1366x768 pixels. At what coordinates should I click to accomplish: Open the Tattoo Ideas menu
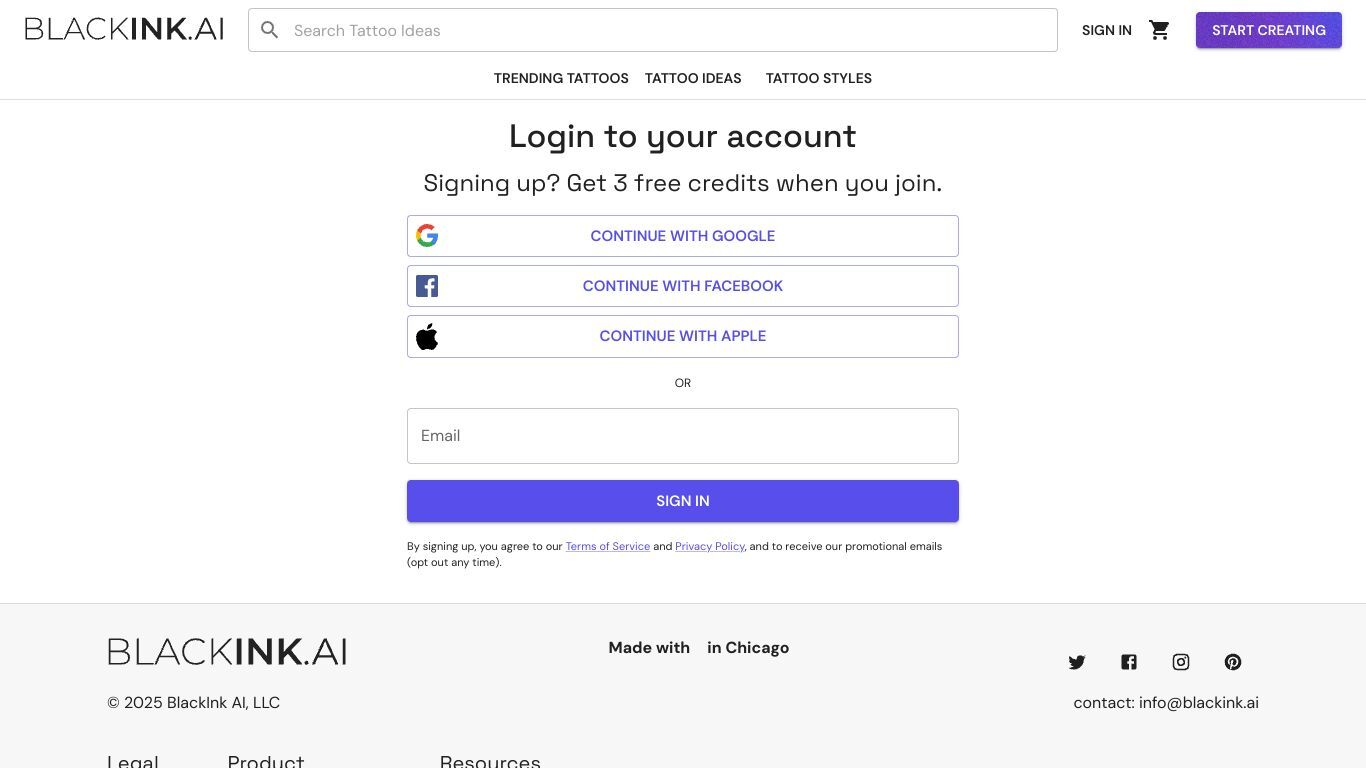point(693,78)
